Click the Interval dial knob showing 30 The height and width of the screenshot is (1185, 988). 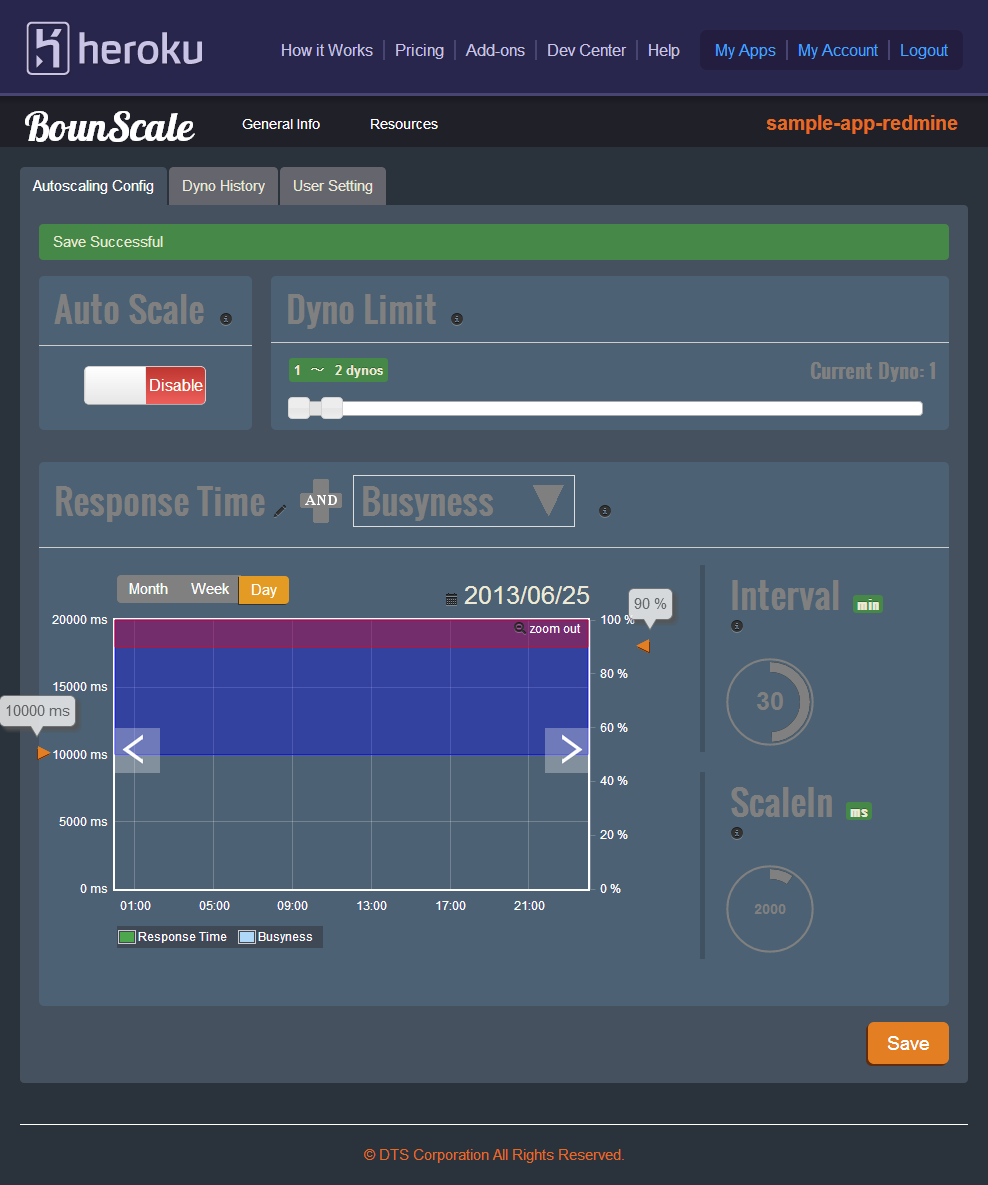coord(770,701)
